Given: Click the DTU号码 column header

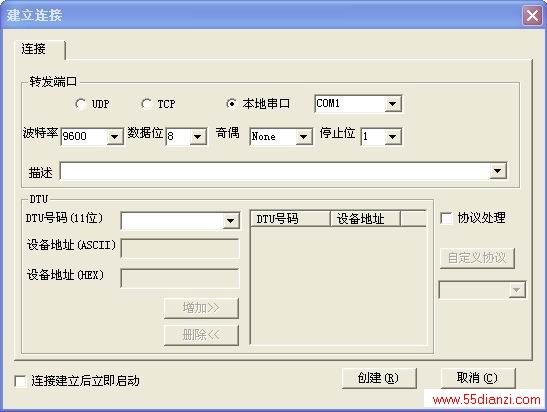Looking at the screenshot, I should [x=291, y=219].
